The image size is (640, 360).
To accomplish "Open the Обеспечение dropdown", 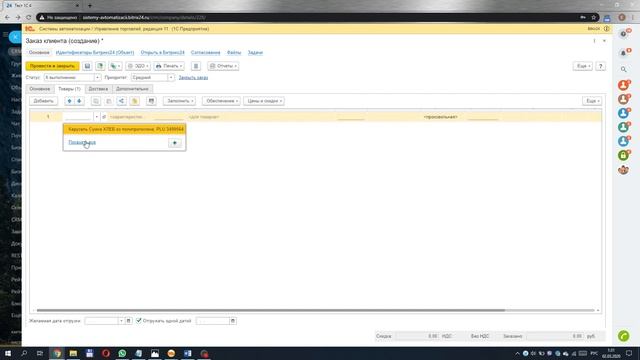I will (221, 101).
